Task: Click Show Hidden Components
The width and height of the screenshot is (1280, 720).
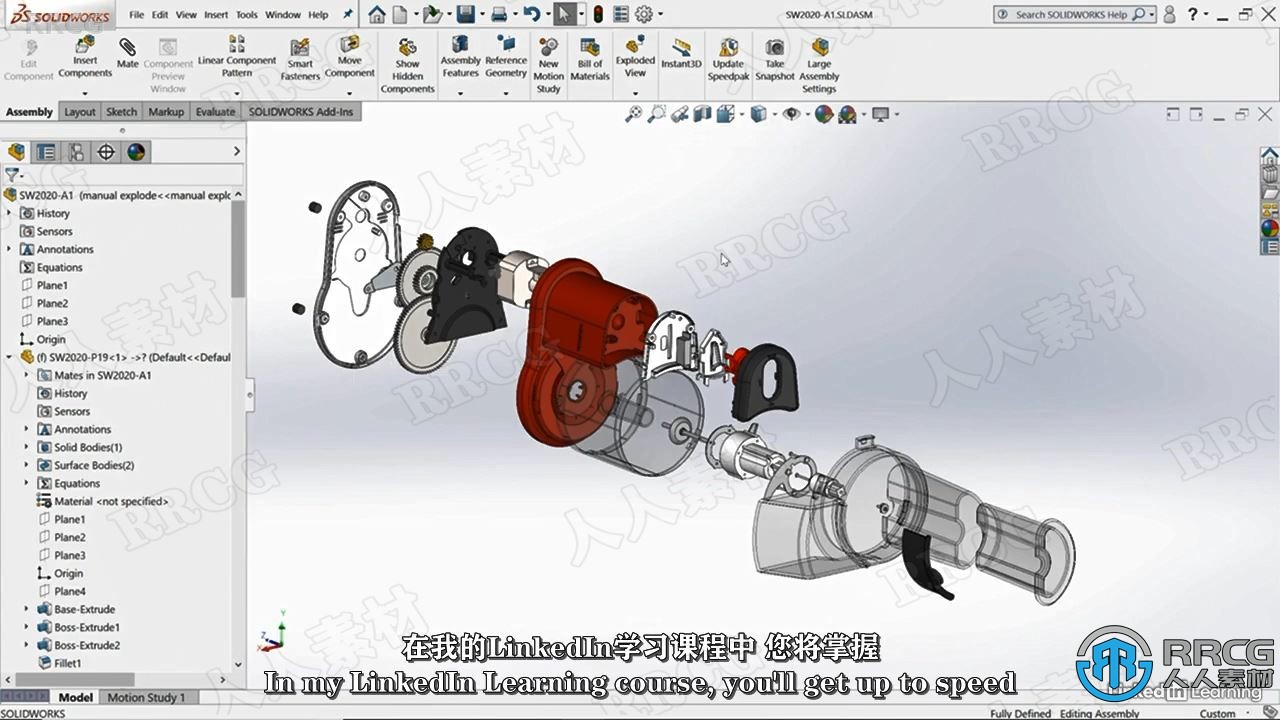Action: point(408,66)
